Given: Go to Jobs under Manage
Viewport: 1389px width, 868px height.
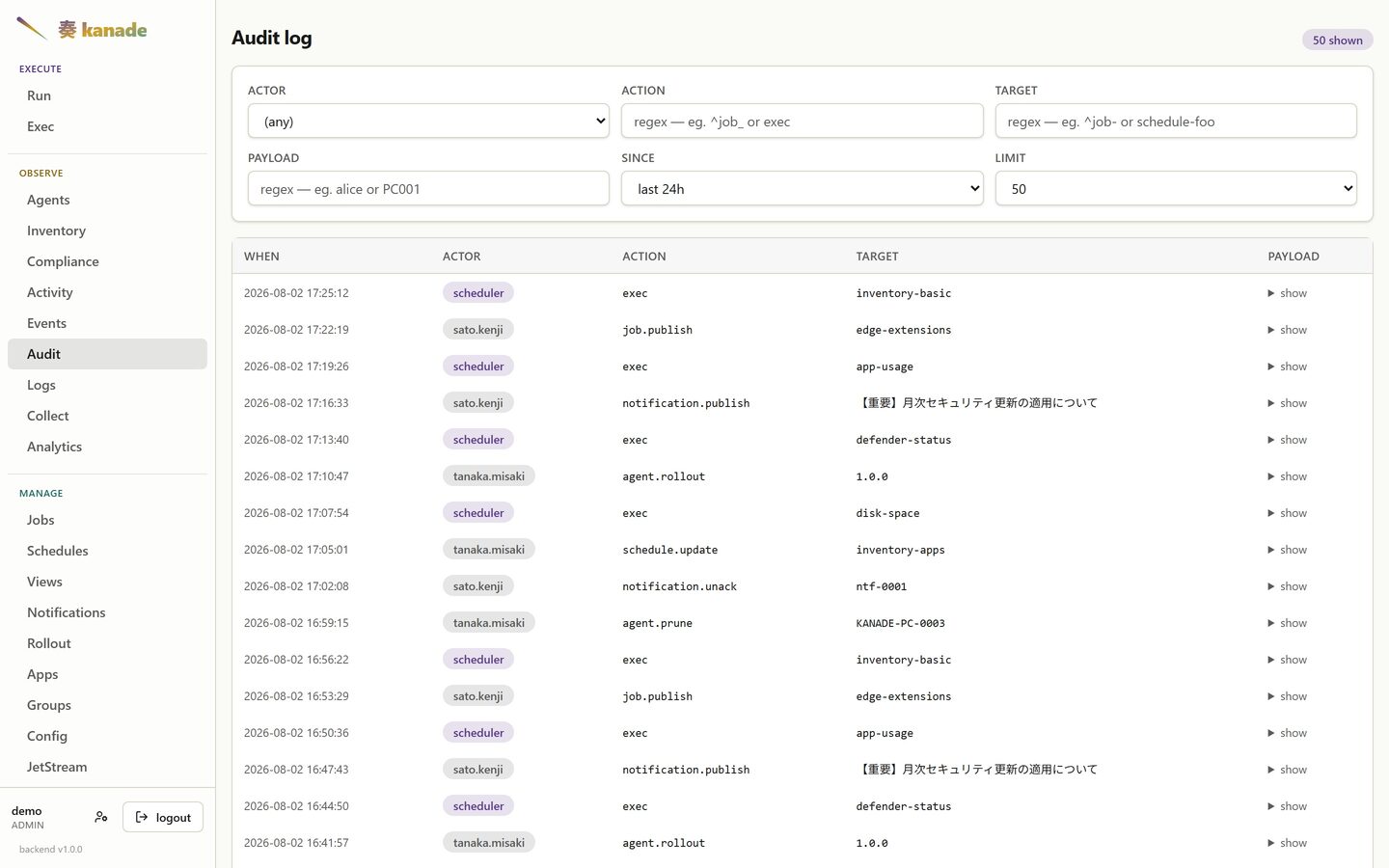Looking at the screenshot, I should coord(107,520).
